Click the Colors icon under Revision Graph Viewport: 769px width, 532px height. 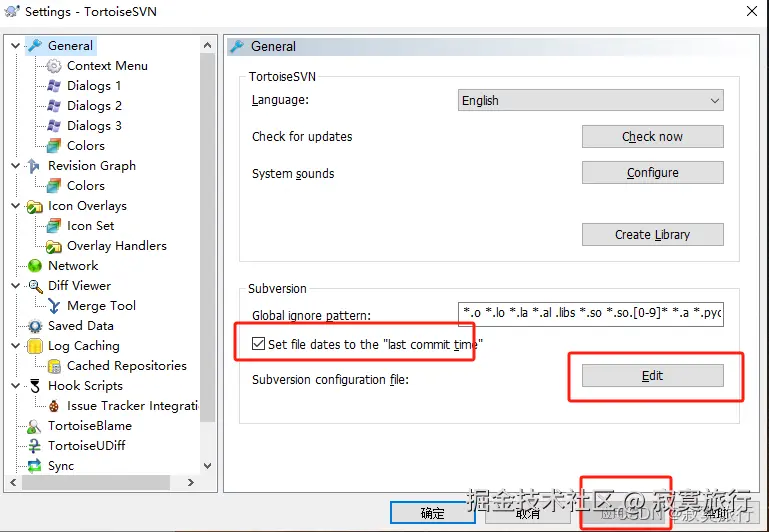tap(54, 186)
